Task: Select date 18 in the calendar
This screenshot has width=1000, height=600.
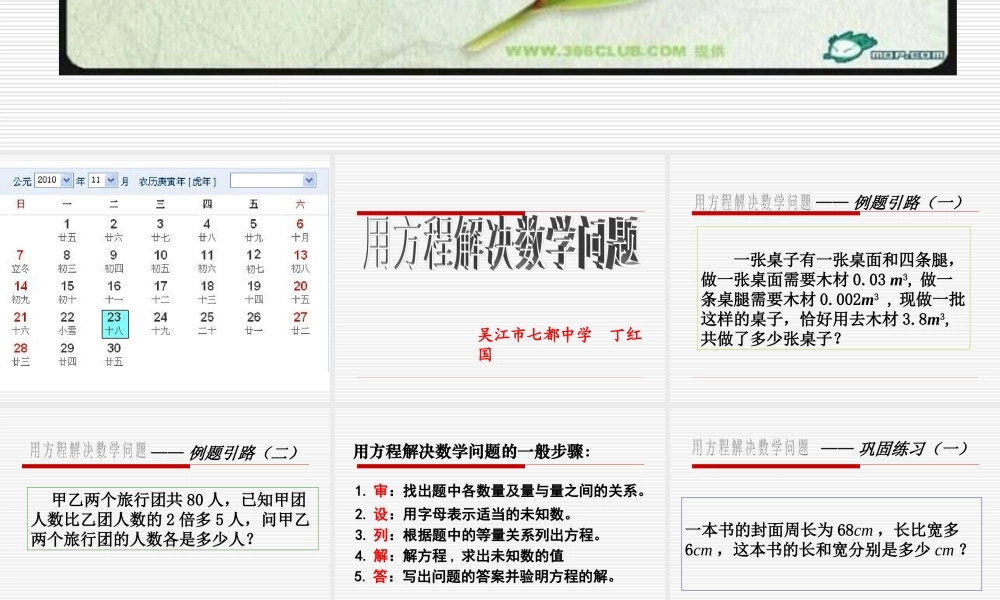Action: click(207, 292)
